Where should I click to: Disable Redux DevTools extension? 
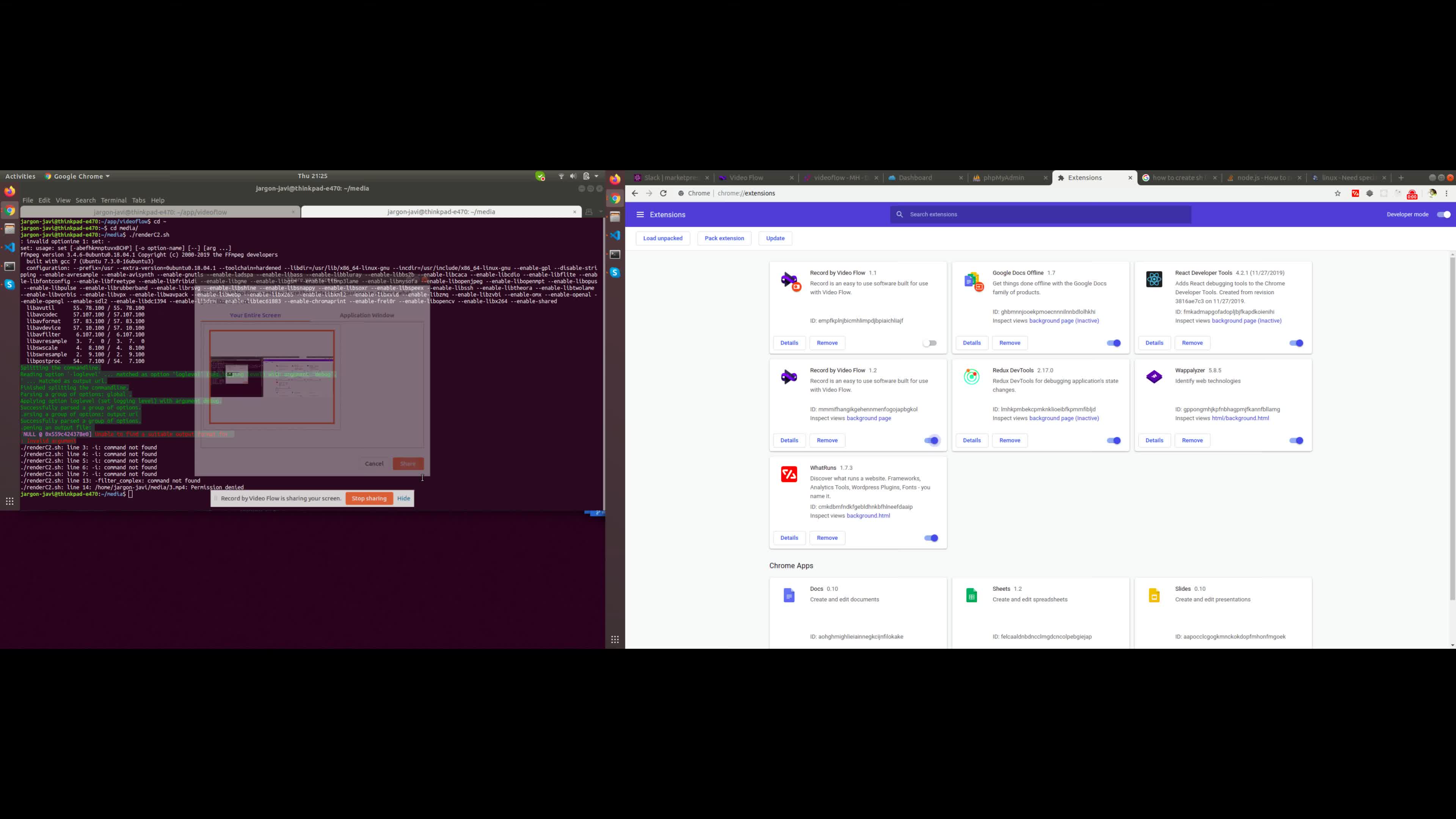(1114, 440)
